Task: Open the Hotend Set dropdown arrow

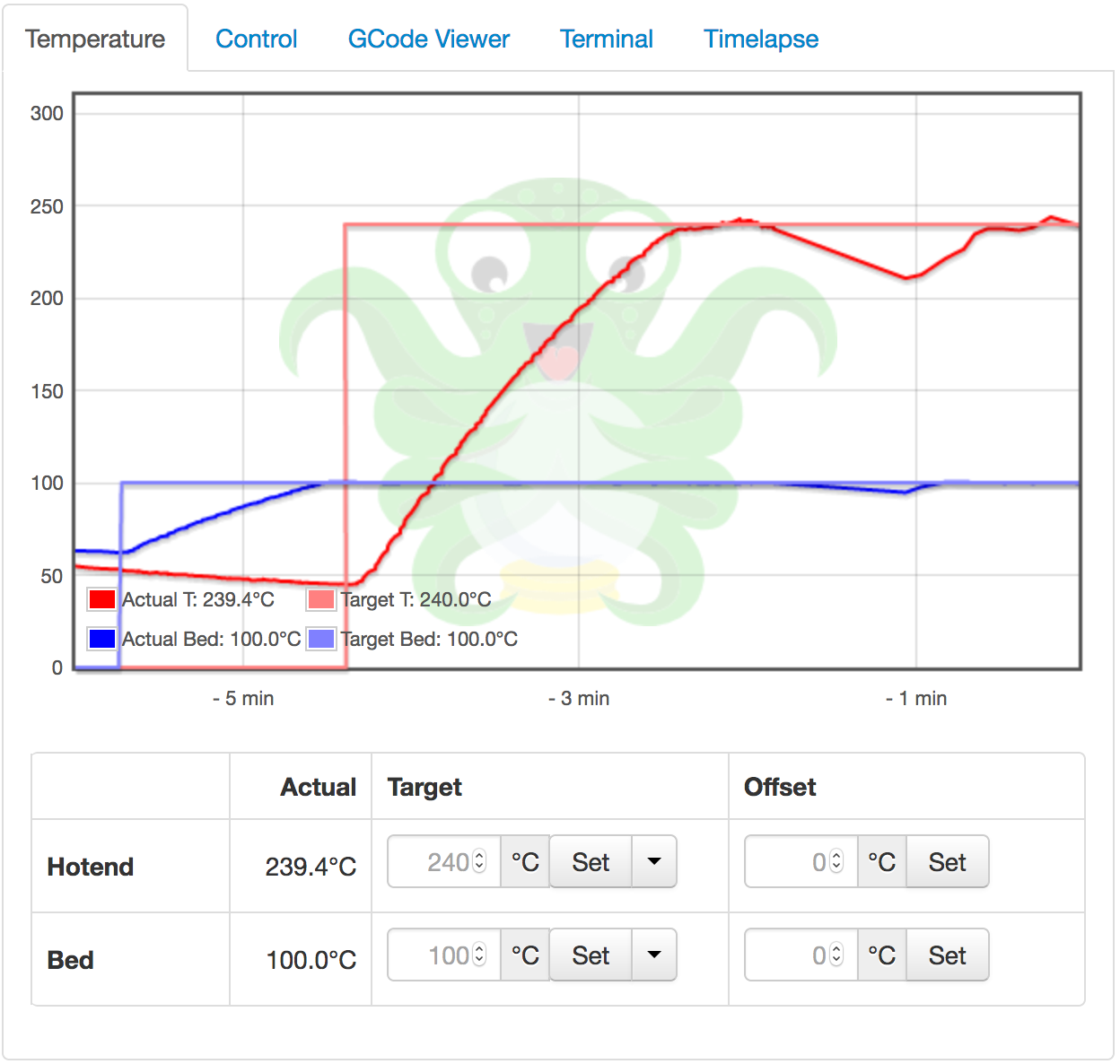Action: 654,861
